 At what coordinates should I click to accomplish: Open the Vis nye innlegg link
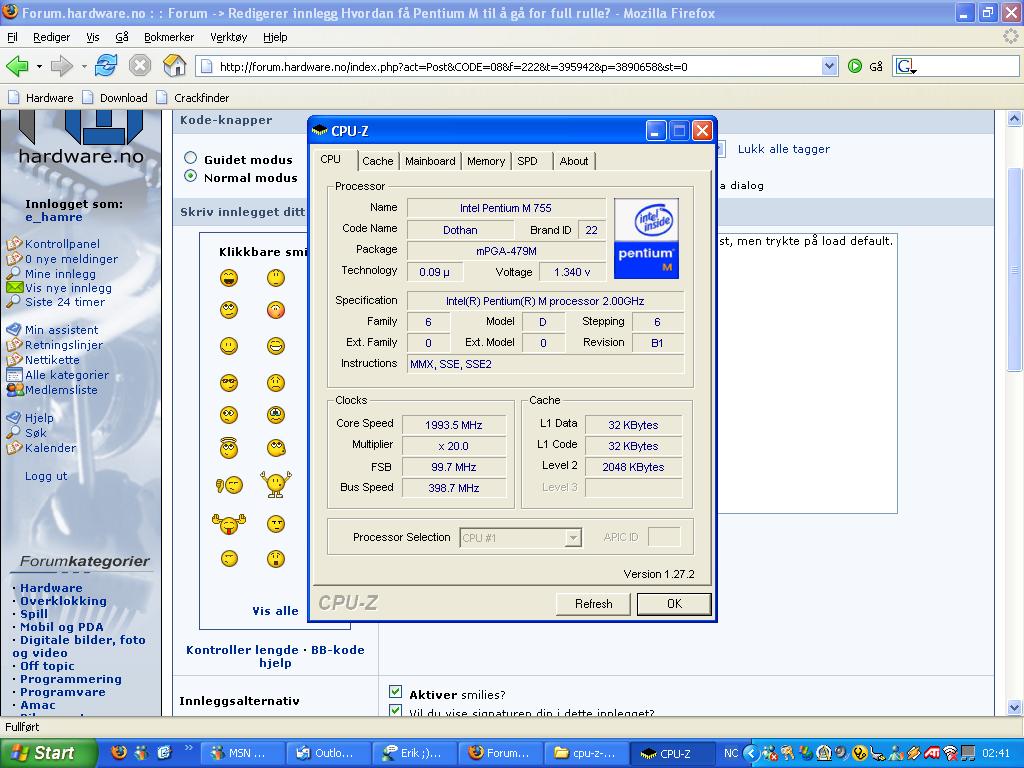(x=68, y=288)
